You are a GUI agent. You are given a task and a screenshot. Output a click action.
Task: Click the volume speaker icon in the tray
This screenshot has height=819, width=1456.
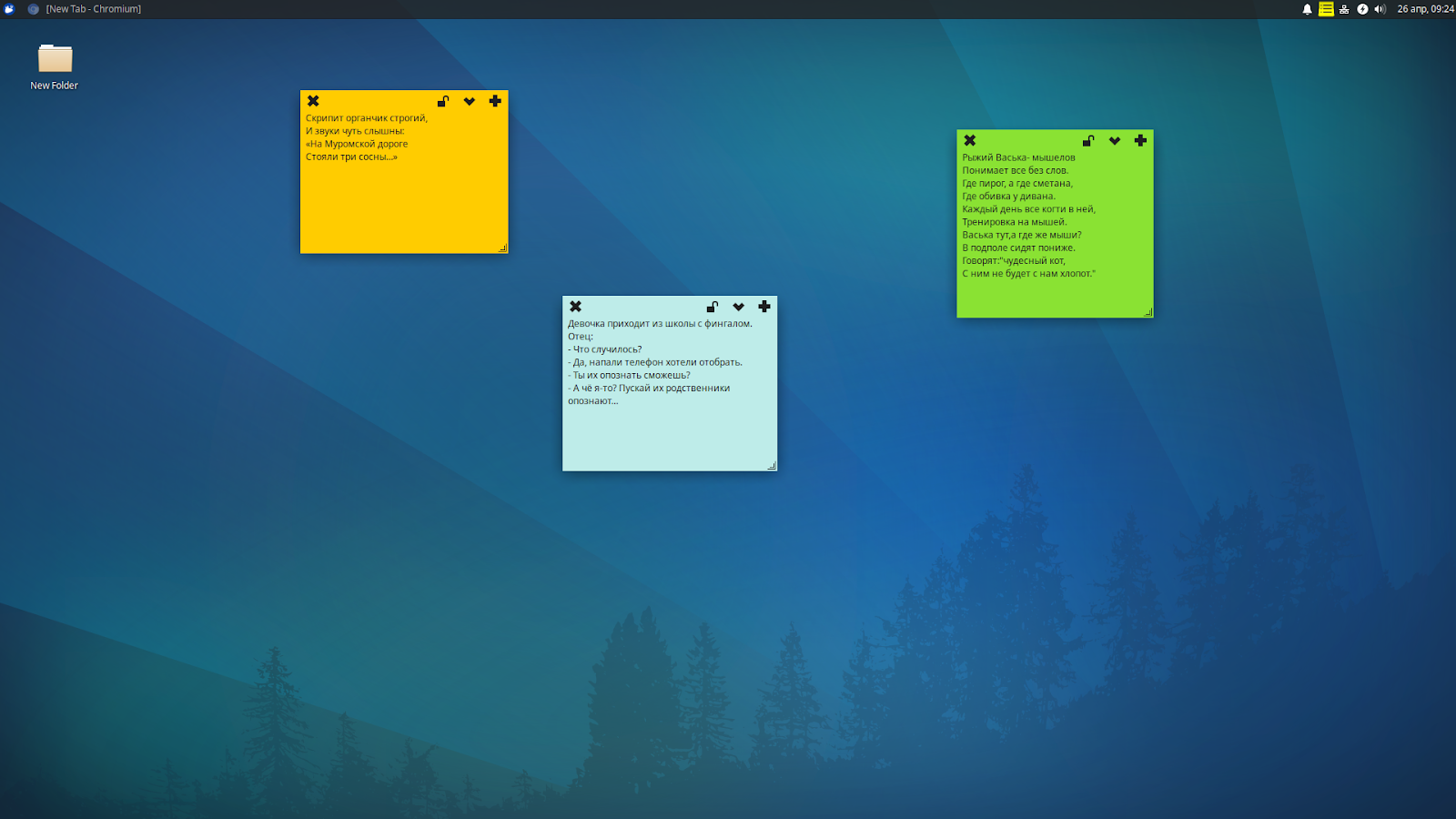point(1380,8)
